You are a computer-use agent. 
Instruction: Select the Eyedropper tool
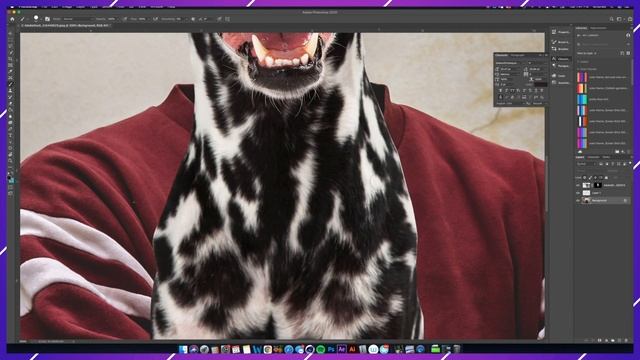point(11,71)
